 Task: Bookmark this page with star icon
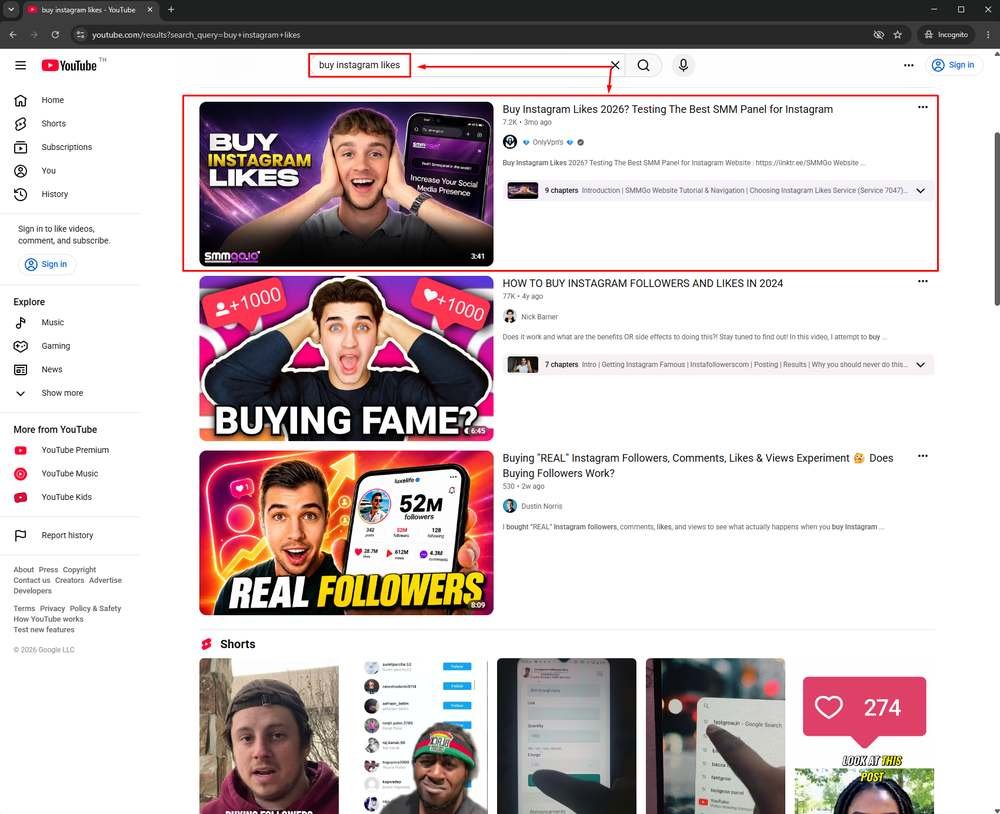[x=897, y=34]
